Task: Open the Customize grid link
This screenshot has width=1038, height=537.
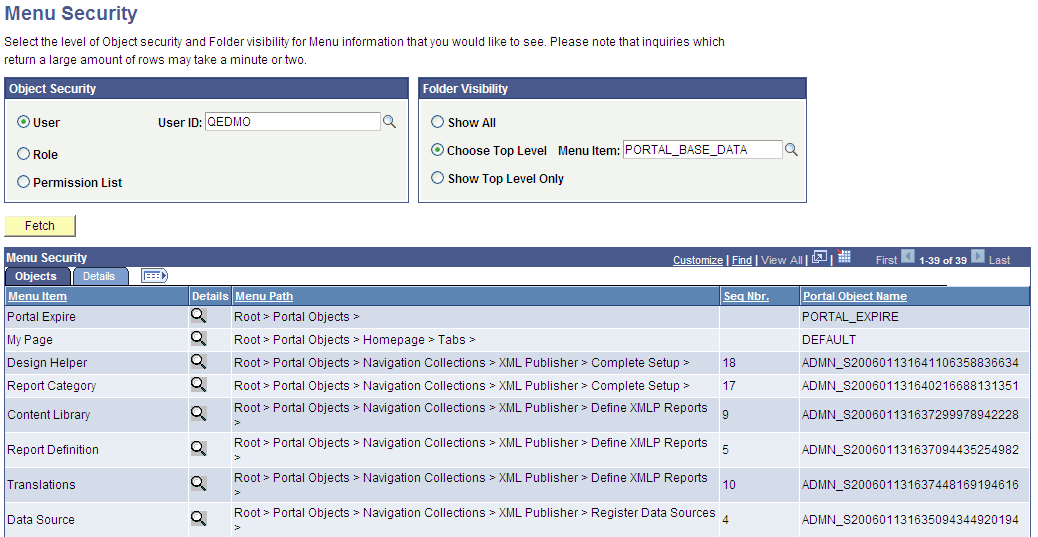Action: (698, 260)
